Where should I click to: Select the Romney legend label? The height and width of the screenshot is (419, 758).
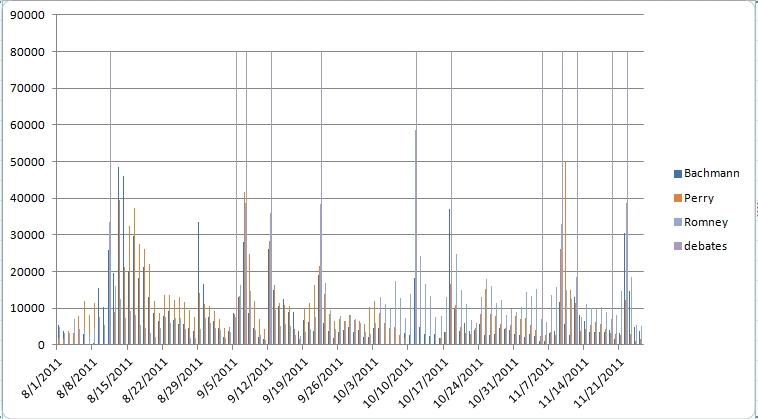tap(706, 222)
